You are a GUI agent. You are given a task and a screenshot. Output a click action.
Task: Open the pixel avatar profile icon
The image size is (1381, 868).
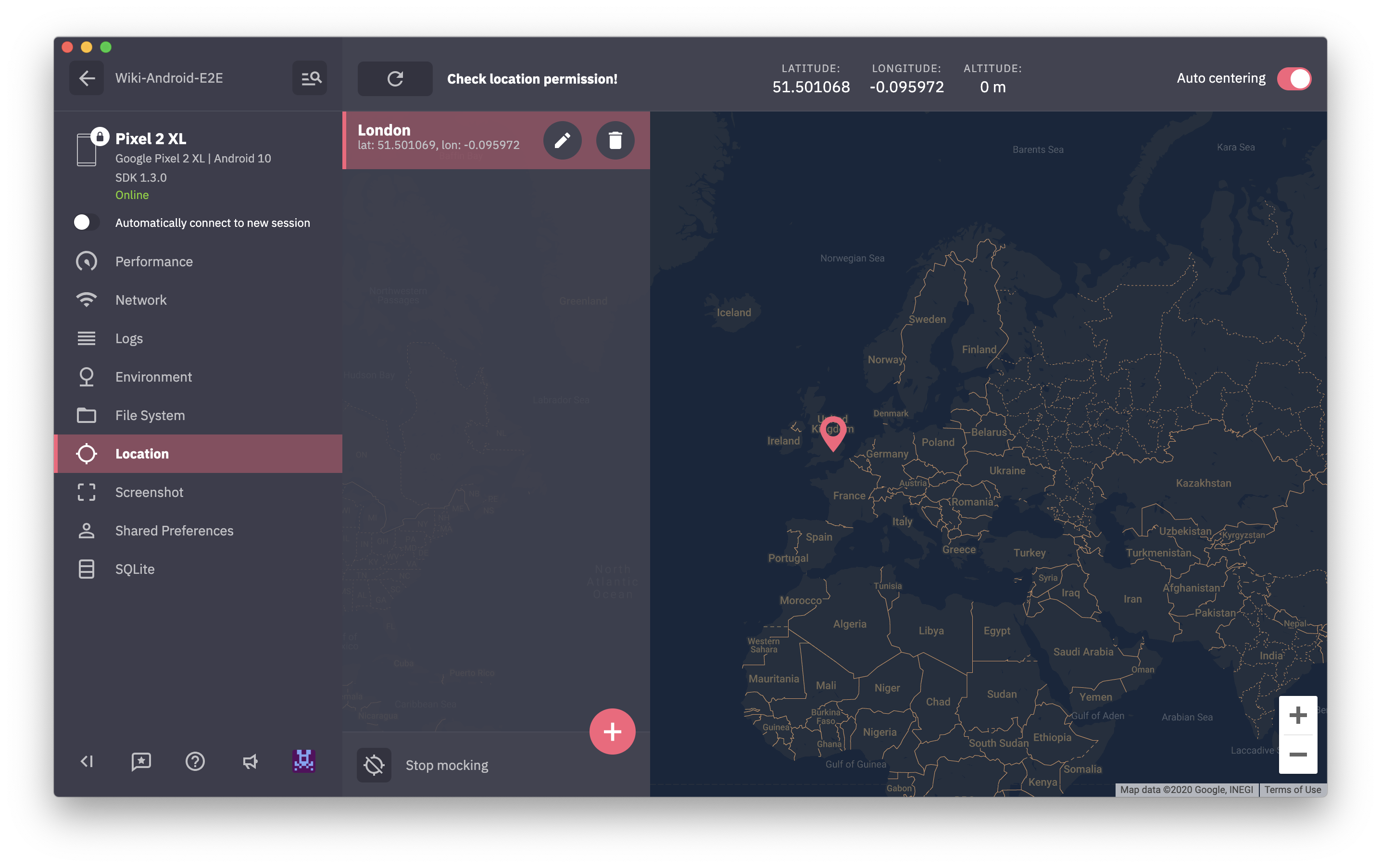click(303, 761)
